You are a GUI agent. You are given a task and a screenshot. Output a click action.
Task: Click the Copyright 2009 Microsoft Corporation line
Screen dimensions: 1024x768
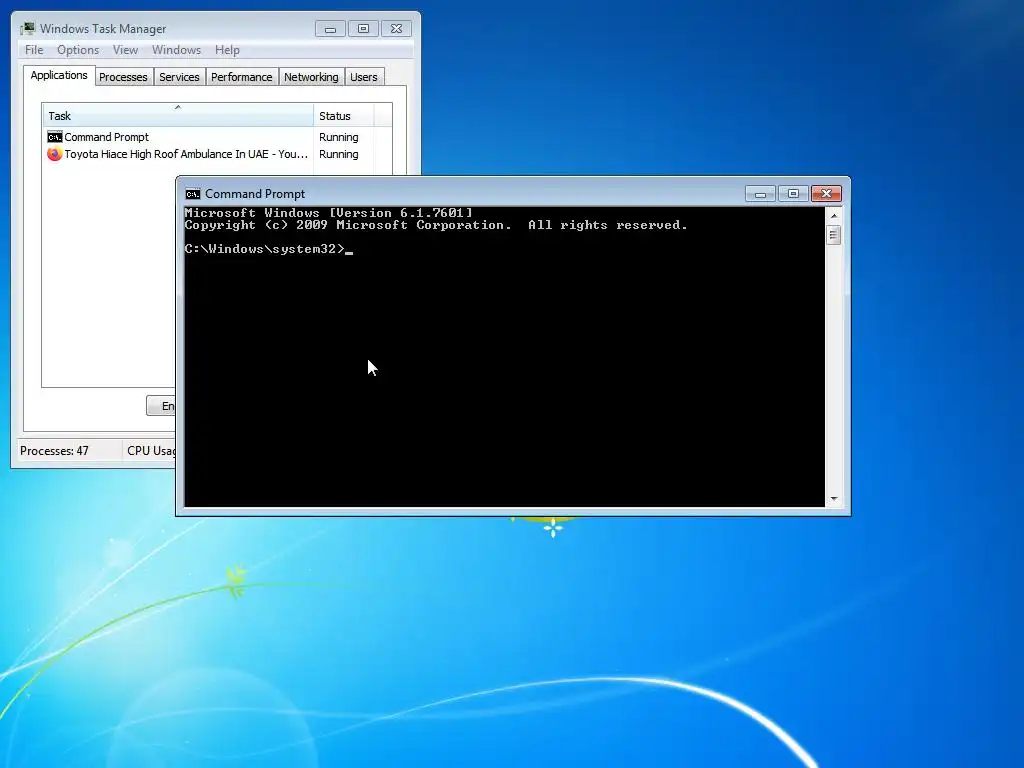coord(436,225)
